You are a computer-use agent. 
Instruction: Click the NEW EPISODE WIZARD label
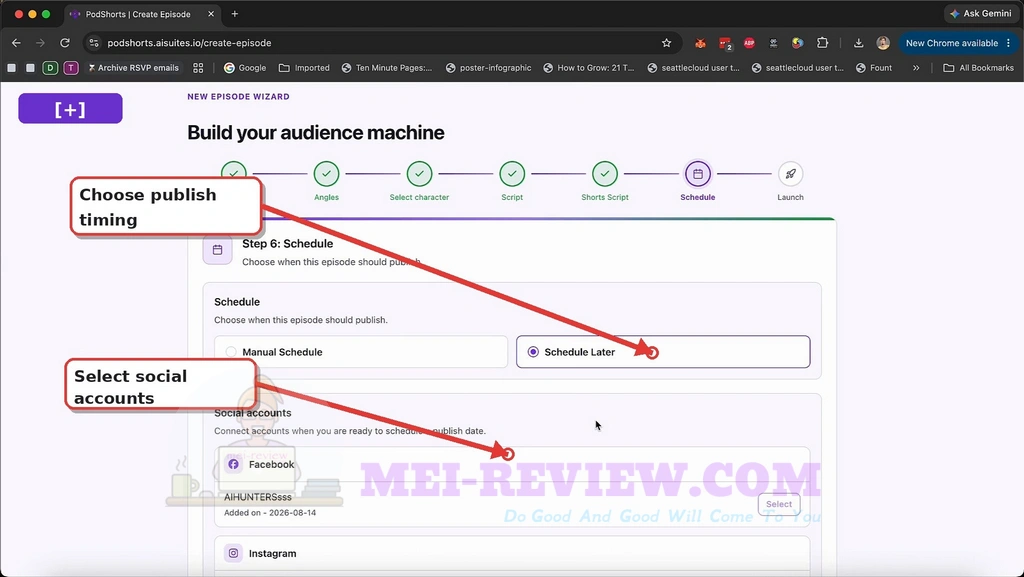tap(238, 97)
